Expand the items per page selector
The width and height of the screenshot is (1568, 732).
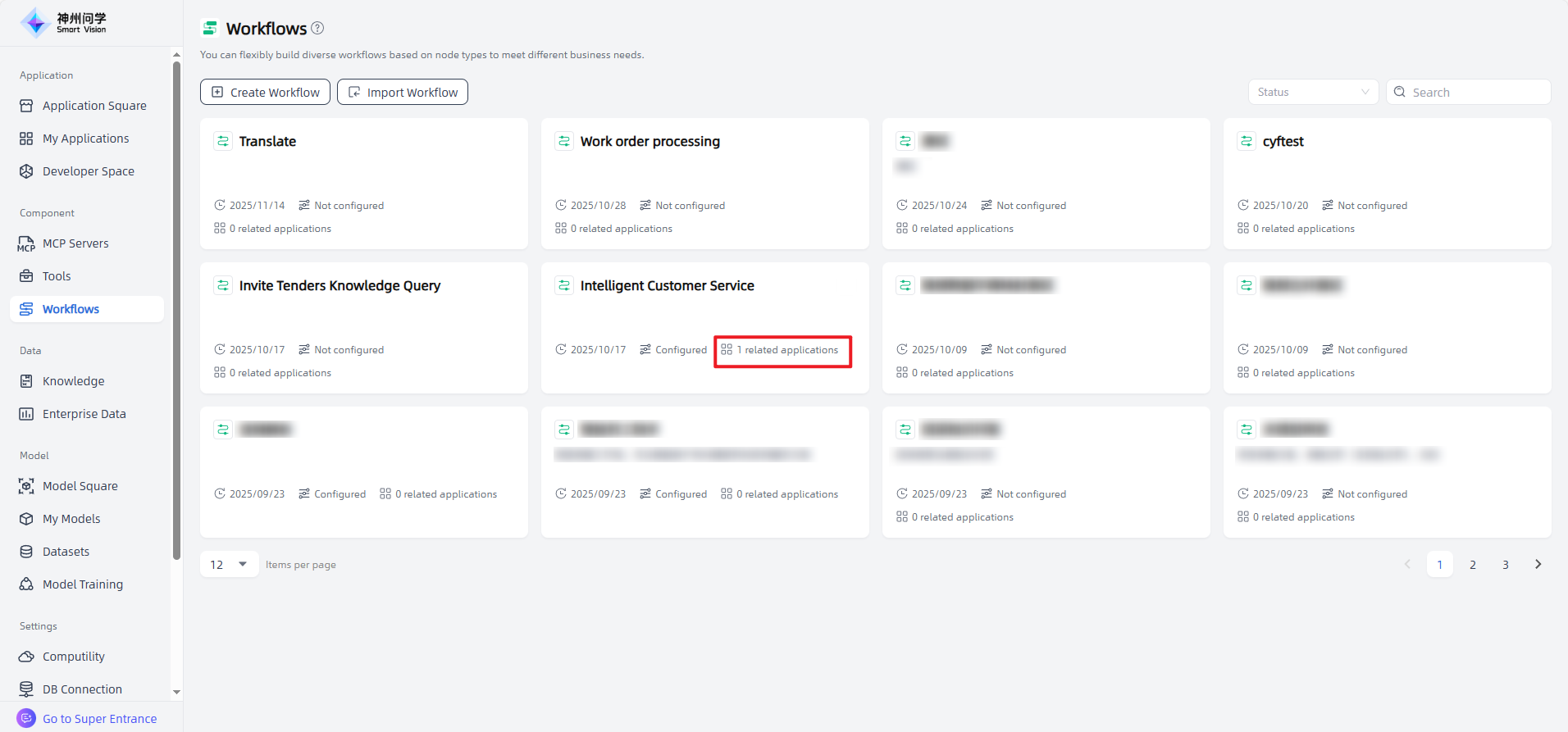pos(229,564)
